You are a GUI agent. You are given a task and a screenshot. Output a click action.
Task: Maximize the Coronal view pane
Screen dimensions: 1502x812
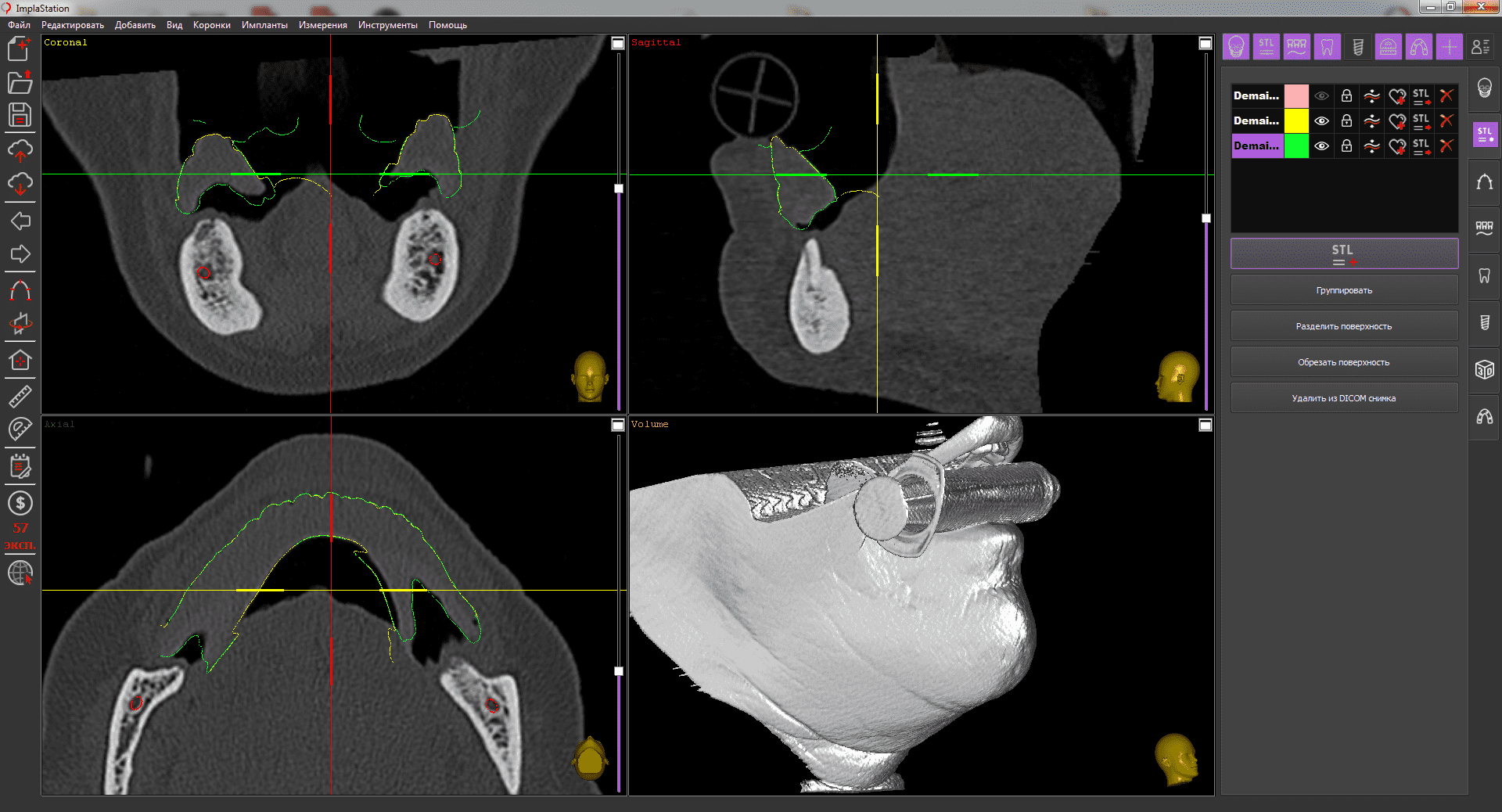click(618, 43)
